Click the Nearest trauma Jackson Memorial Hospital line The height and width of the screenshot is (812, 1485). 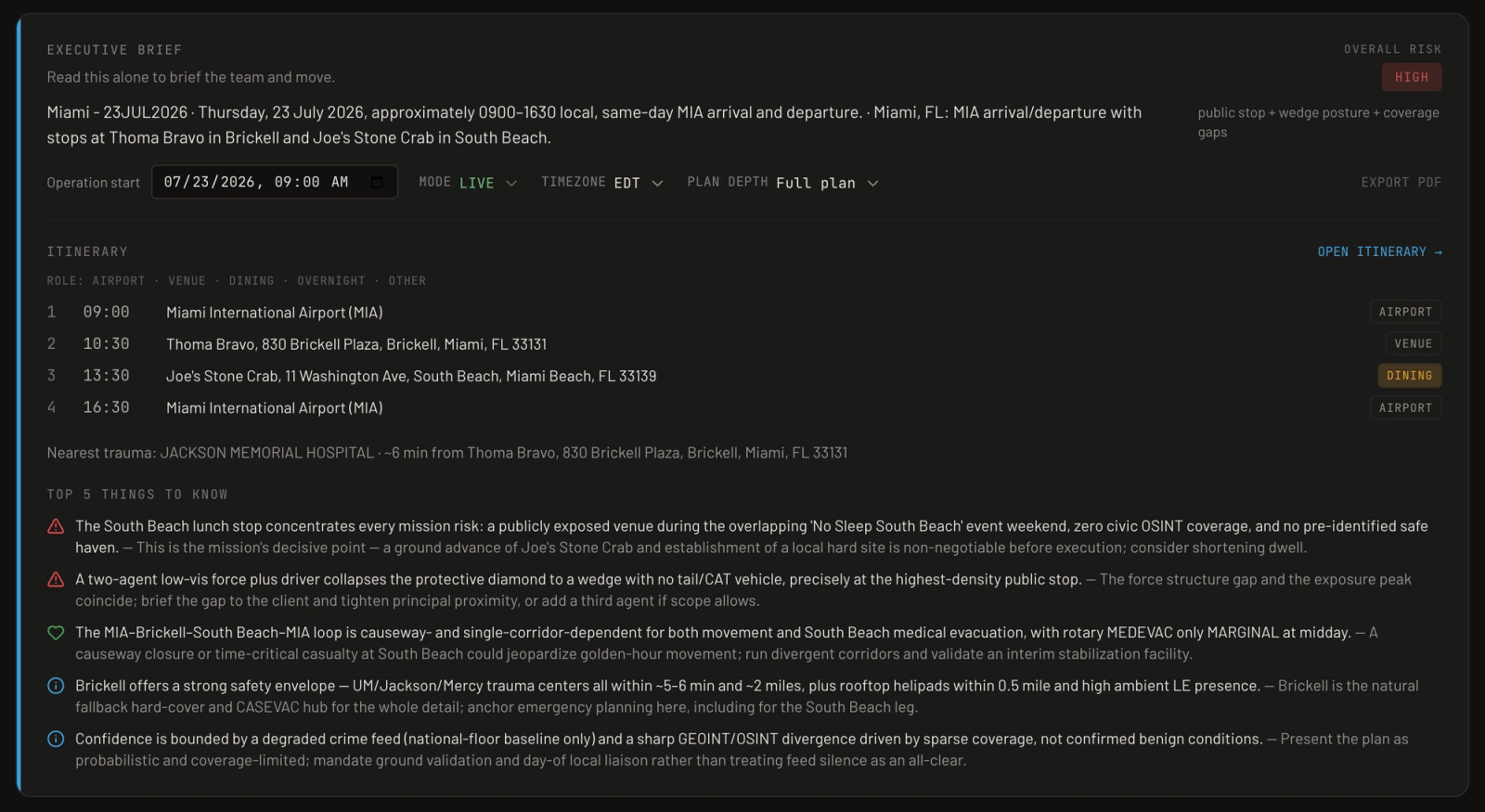click(446, 453)
